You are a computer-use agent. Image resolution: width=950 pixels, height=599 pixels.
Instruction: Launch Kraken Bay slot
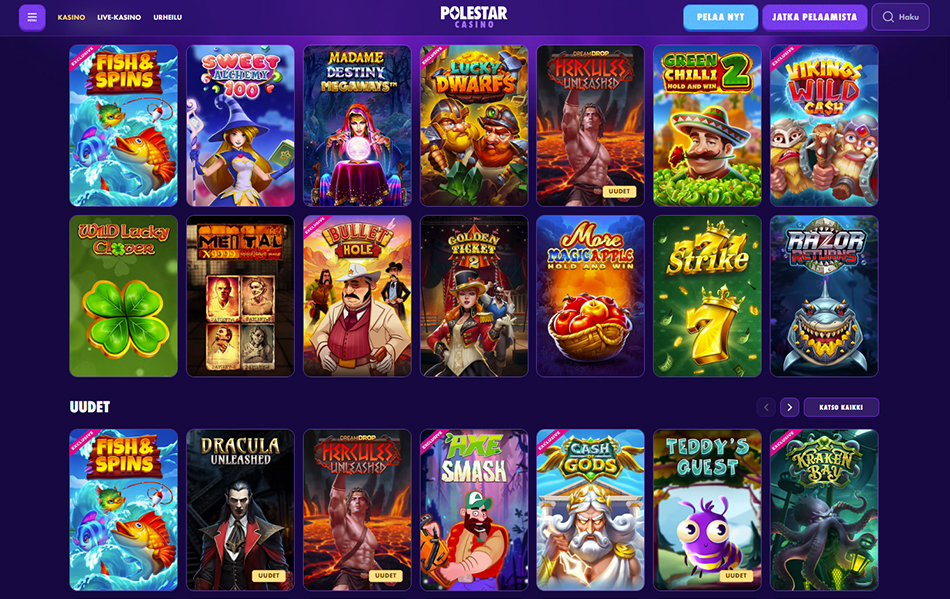pyautogui.click(x=824, y=510)
